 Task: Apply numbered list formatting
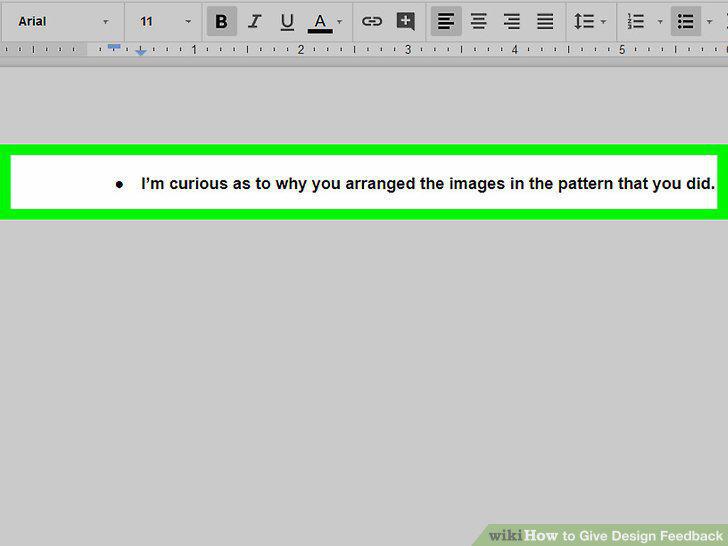[x=636, y=21]
